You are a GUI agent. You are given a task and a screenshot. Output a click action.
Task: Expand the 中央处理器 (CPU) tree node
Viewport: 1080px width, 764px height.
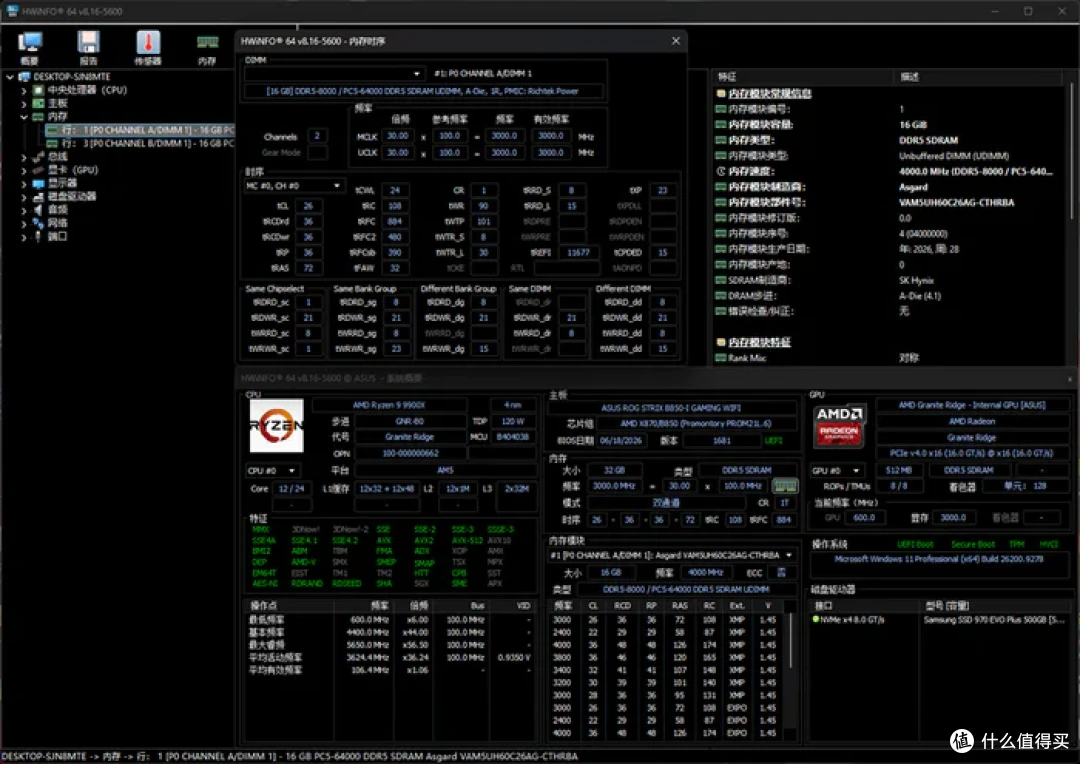(x=24, y=90)
